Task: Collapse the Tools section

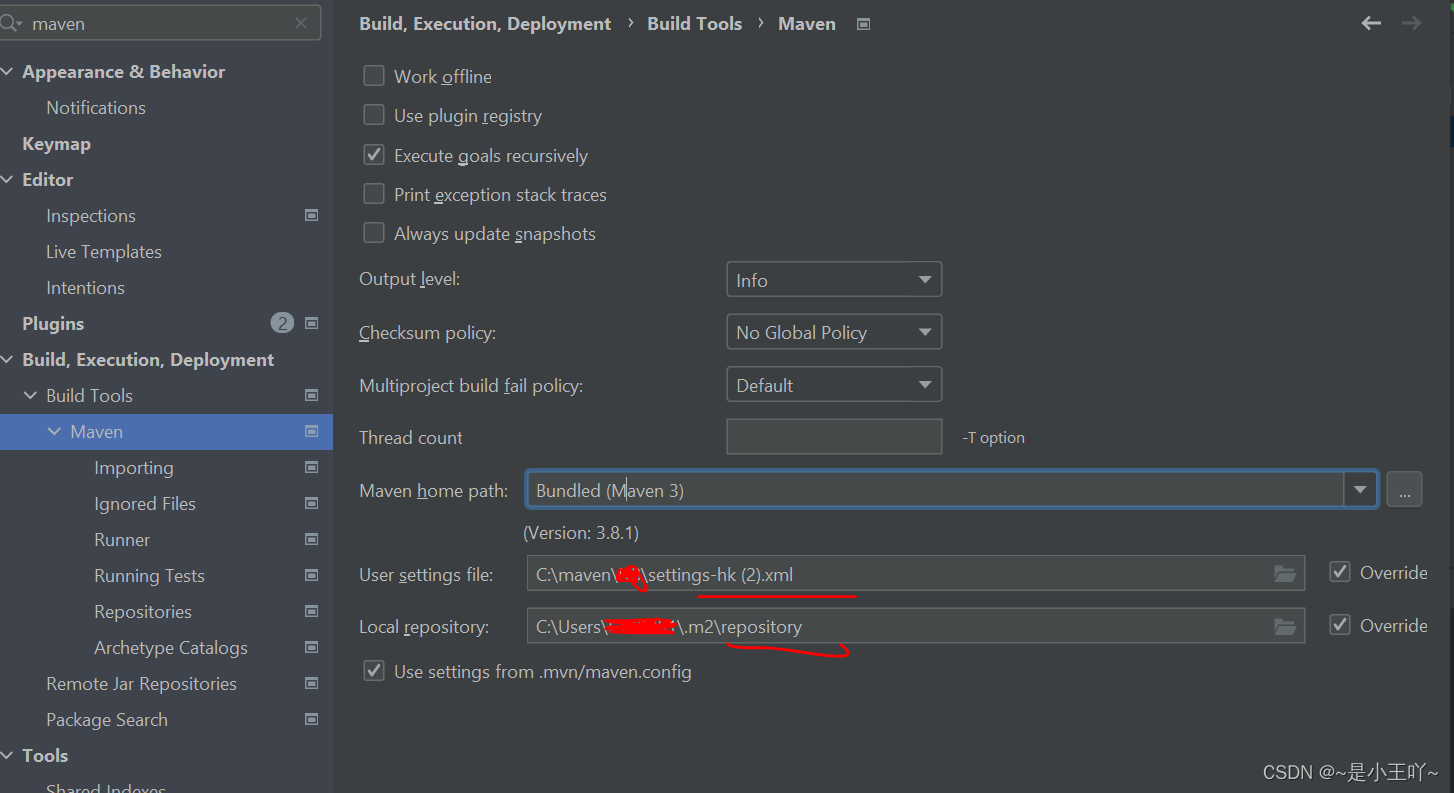Action: pyautogui.click(x=8, y=756)
